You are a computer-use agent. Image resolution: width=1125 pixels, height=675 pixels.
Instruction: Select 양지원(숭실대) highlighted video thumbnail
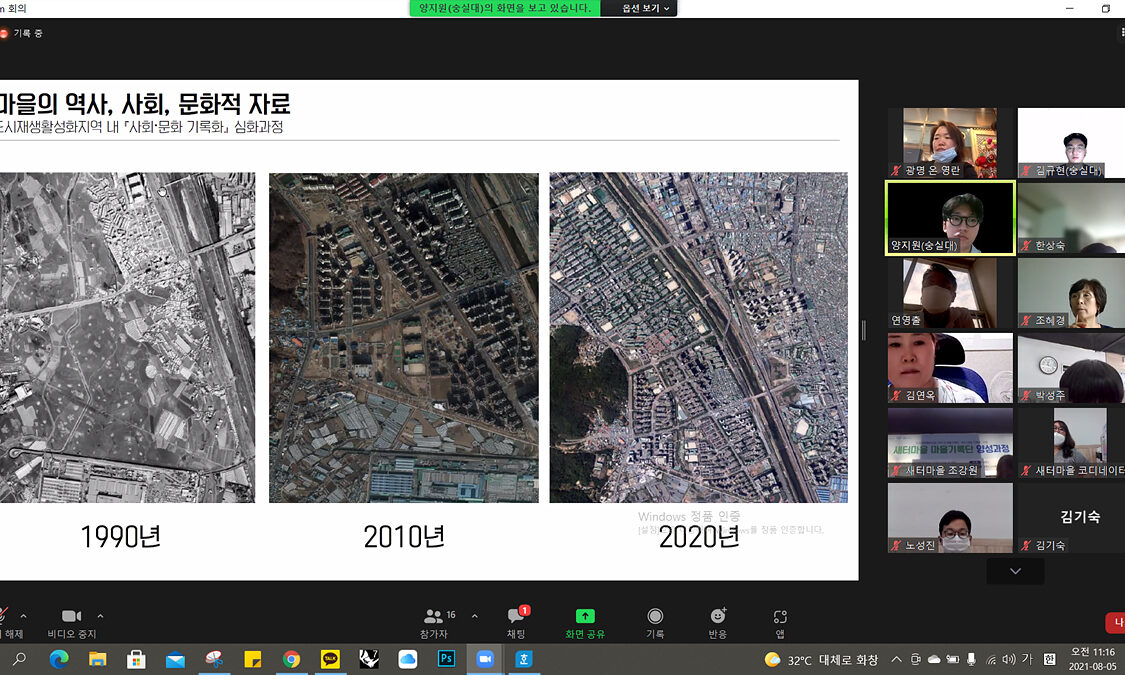[950, 218]
